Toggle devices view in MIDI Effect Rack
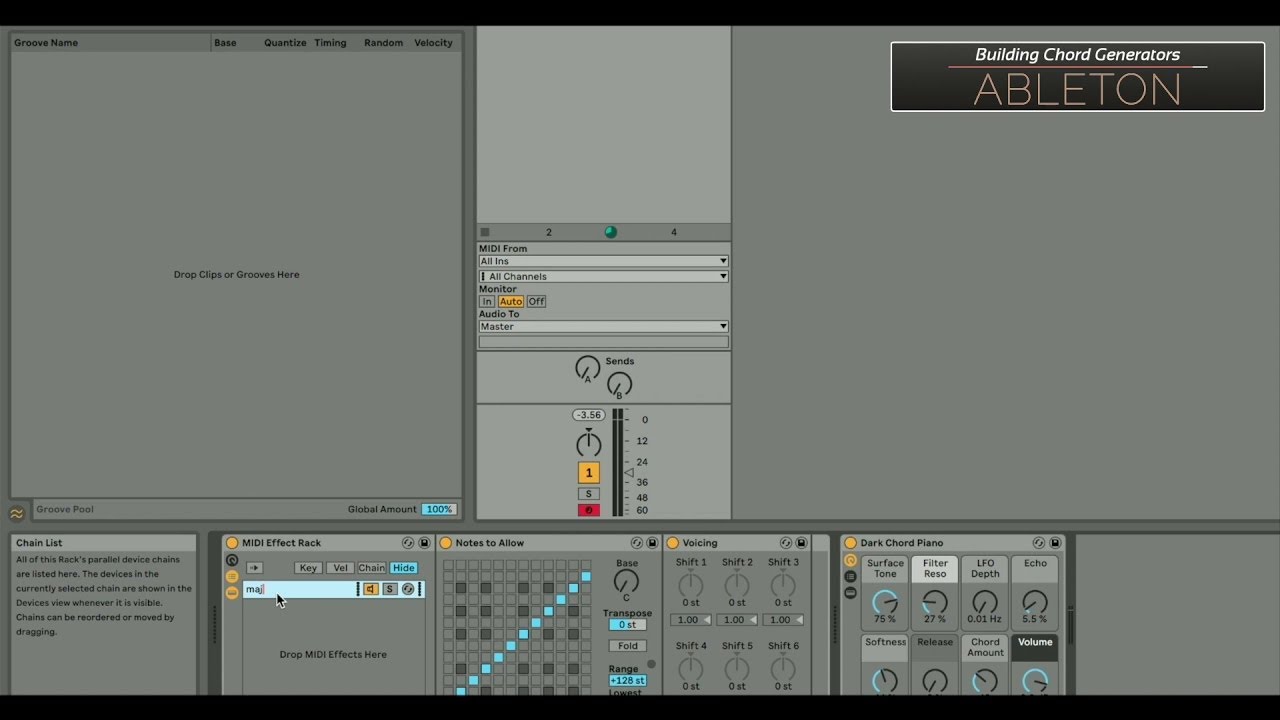1280x720 pixels. pyautogui.click(x=232, y=592)
